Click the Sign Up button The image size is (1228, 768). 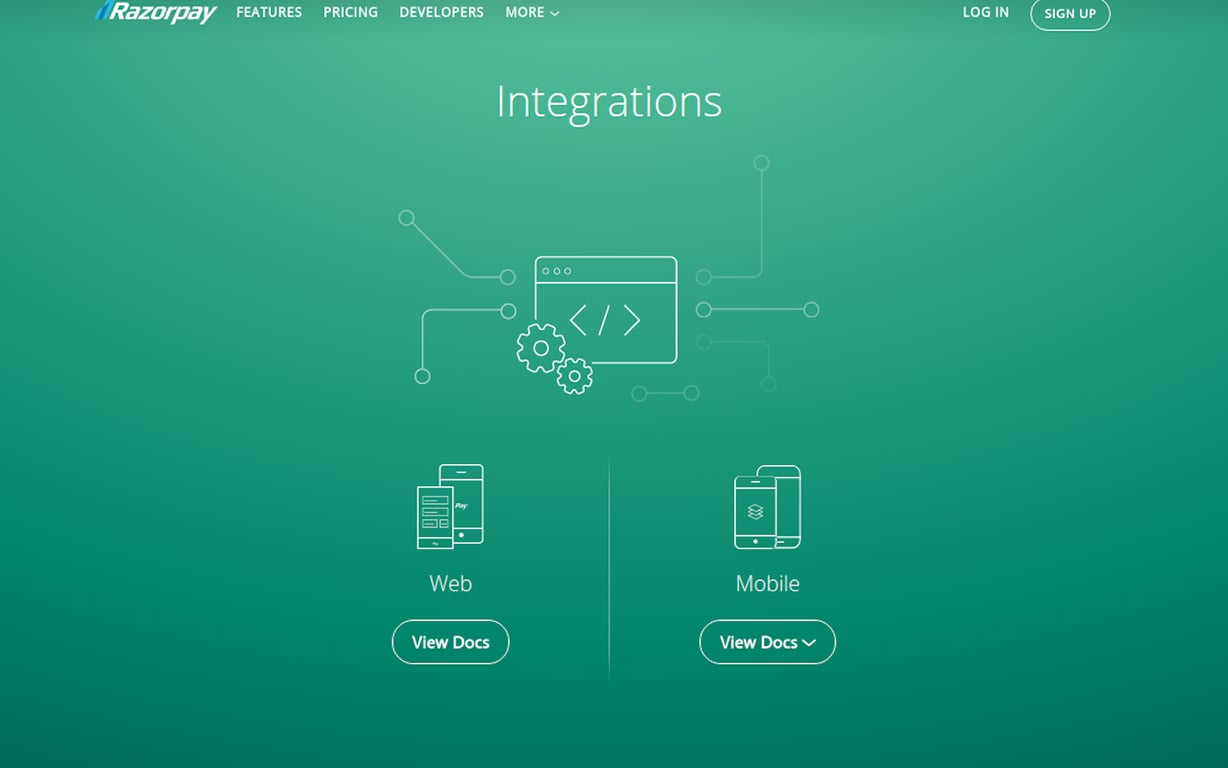pyautogui.click(x=1070, y=14)
